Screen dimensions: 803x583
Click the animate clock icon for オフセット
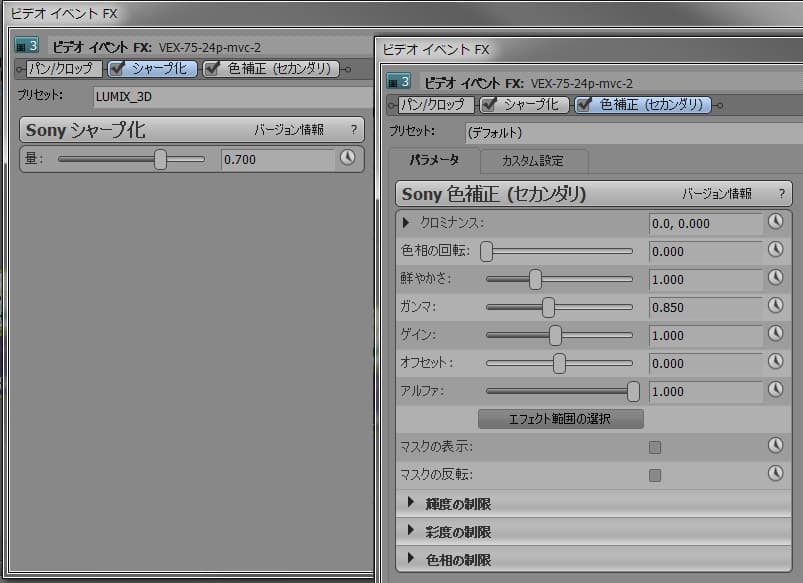tap(775, 363)
